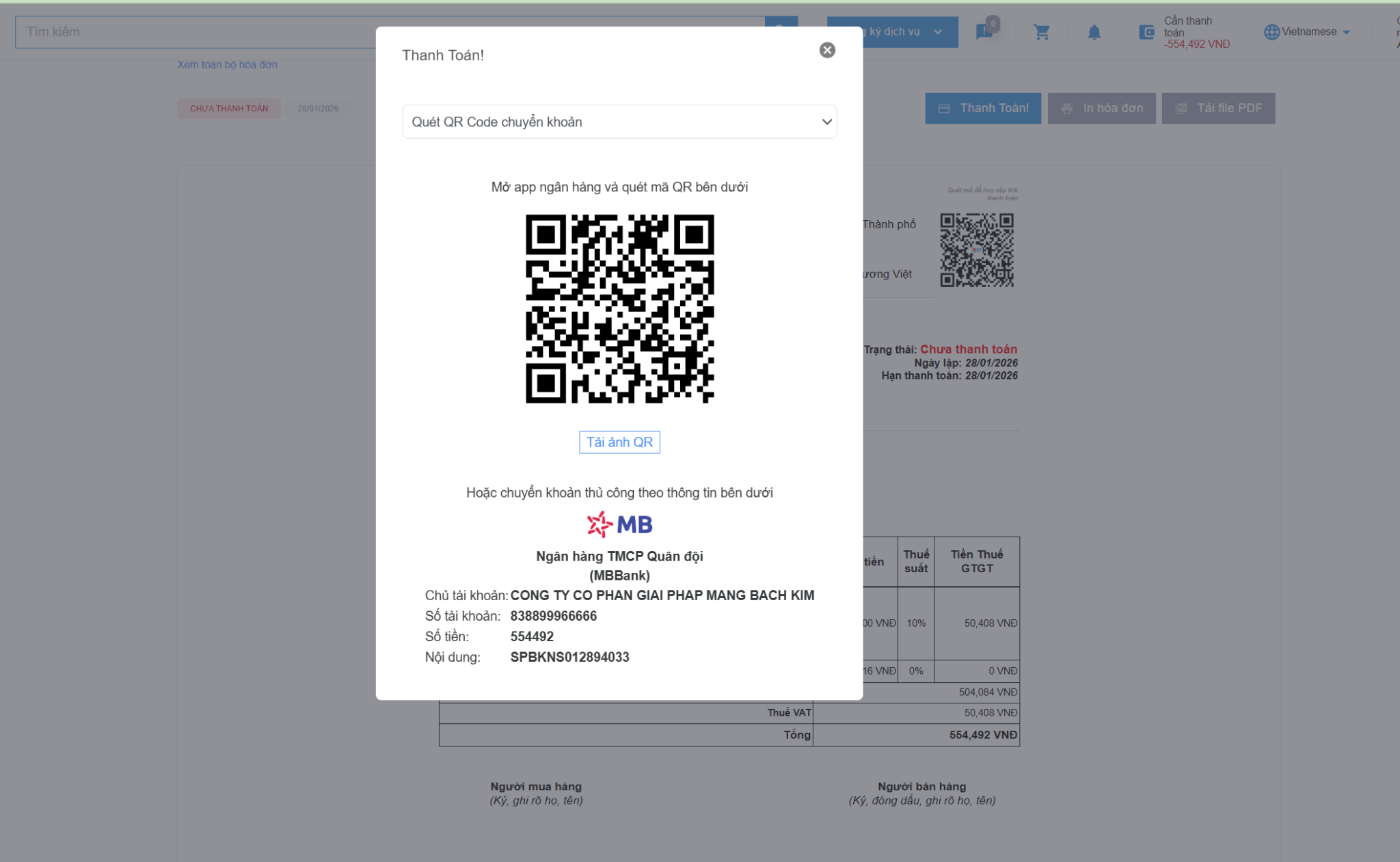This screenshot has height=862, width=1400.
Task: Open the notifications bell icon
Action: (1094, 32)
